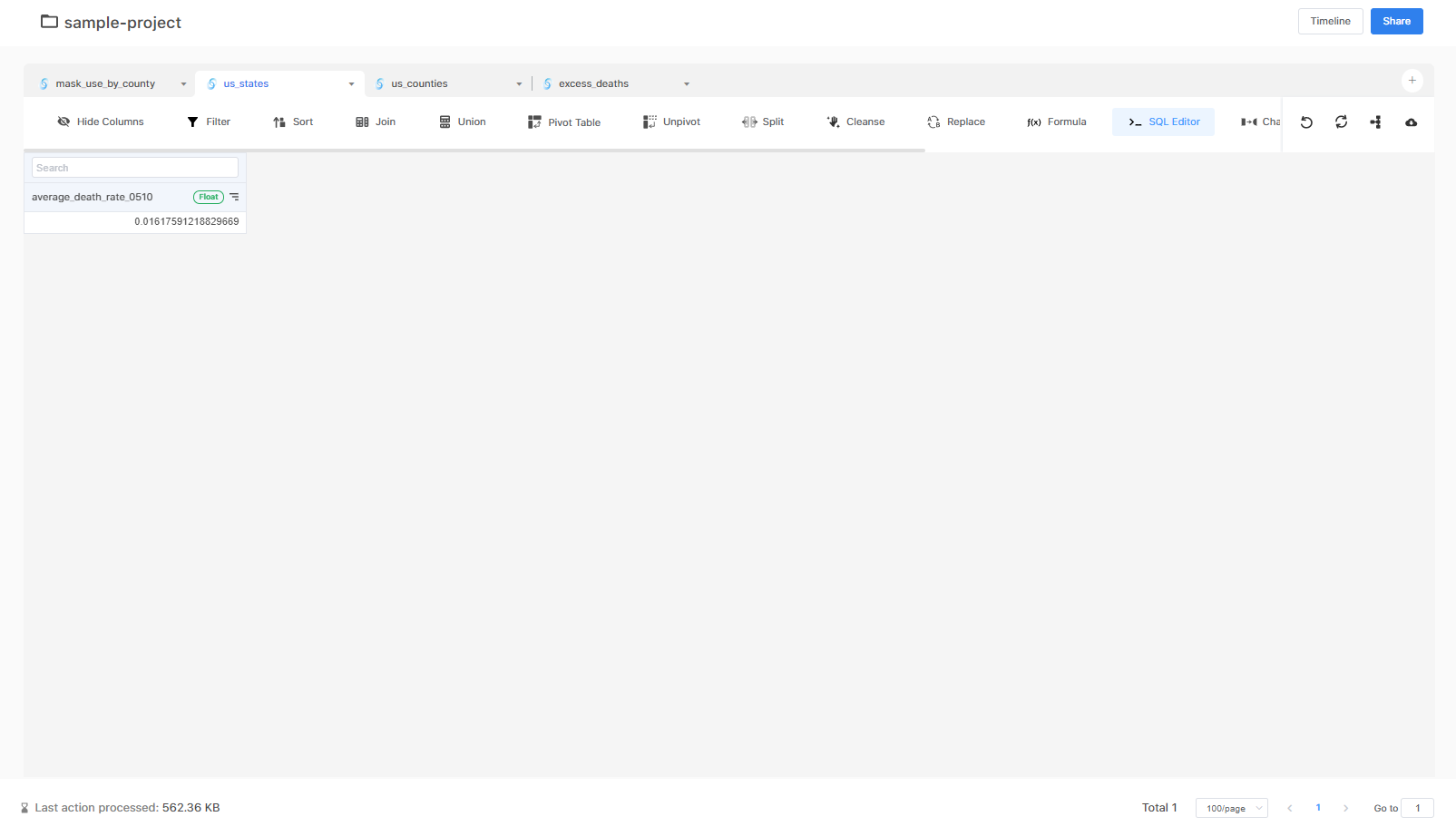Expand us_counties tab dropdown arrow
The image size is (1456, 836).
coord(519,84)
